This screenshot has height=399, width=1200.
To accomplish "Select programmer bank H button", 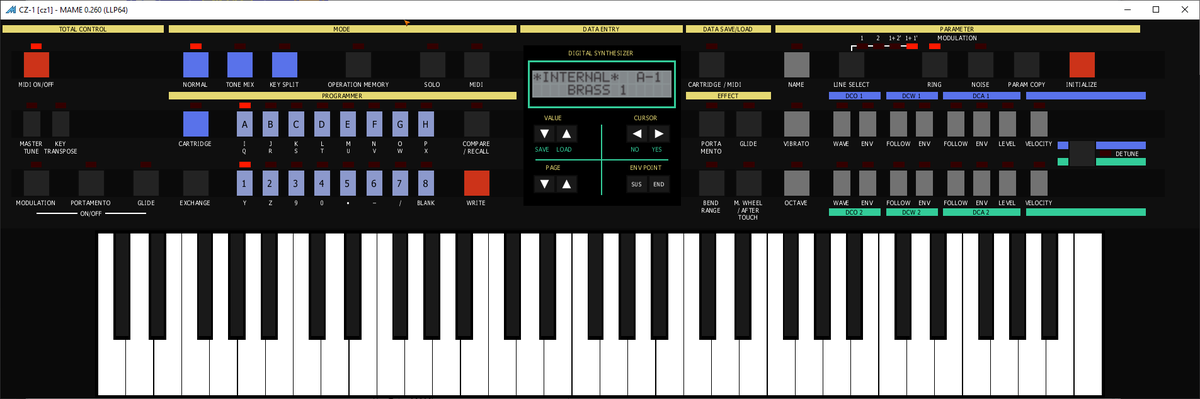I will point(426,124).
